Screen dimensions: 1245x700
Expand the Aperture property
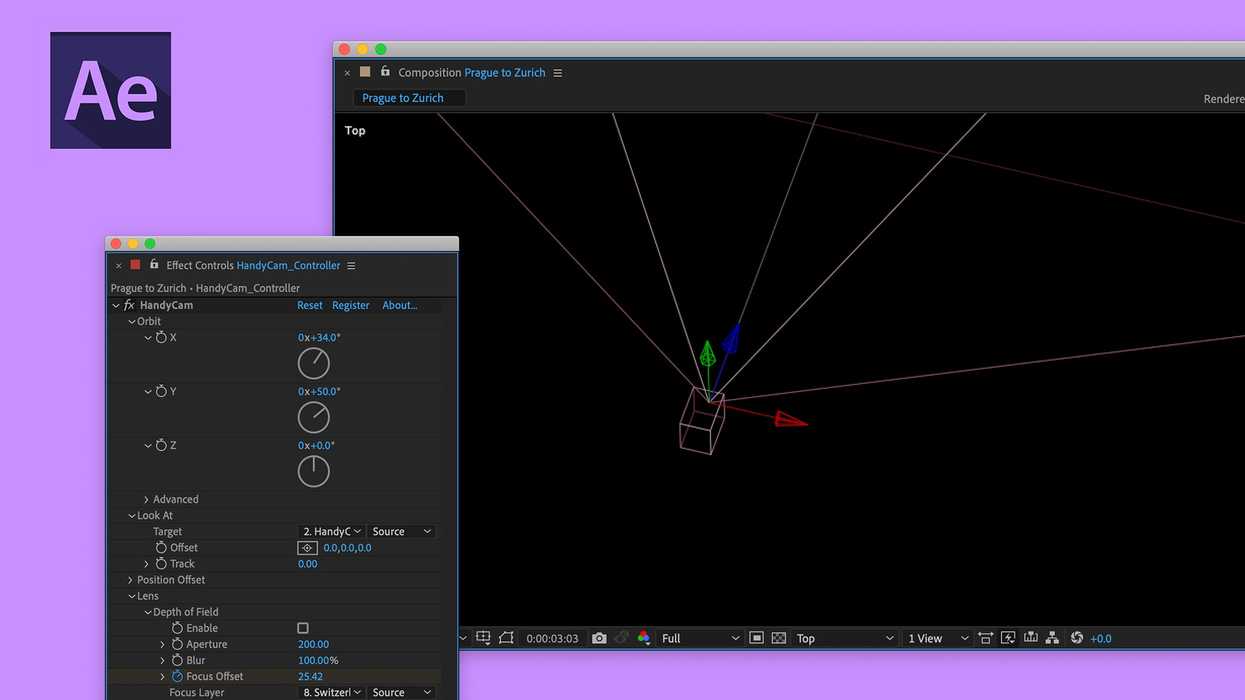[162, 644]
